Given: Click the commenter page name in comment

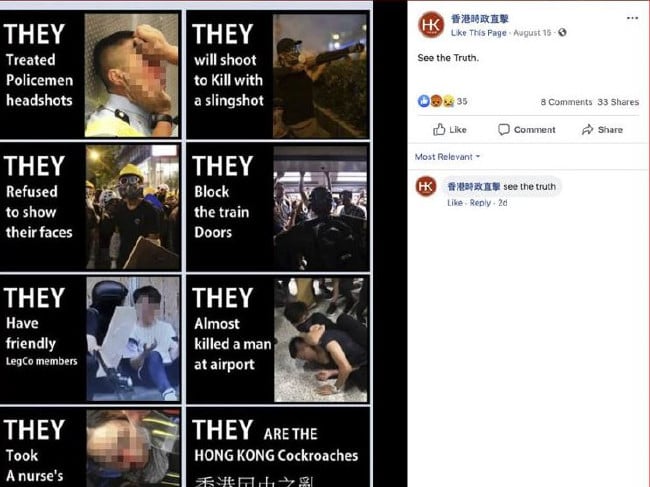Looking at the screenshot, I should (474, 187).
